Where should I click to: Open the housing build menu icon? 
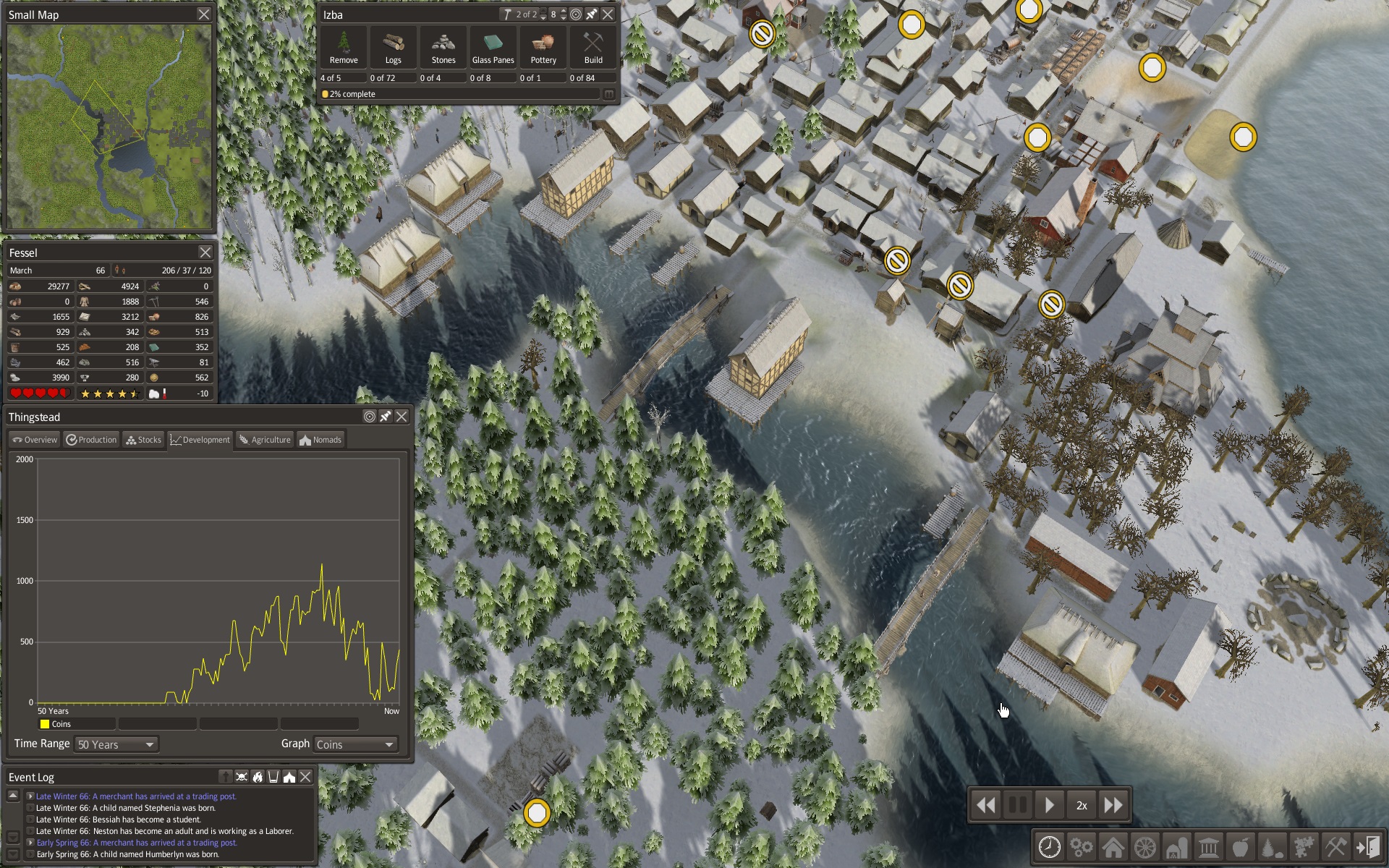pos(1113,847)
